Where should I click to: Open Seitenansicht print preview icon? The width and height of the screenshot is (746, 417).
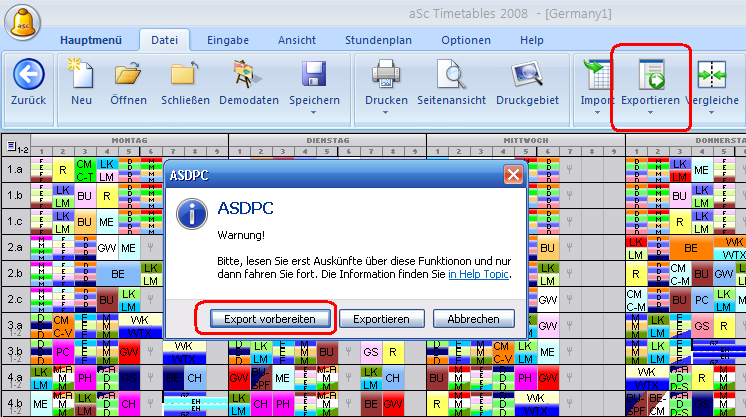point(451,74)
